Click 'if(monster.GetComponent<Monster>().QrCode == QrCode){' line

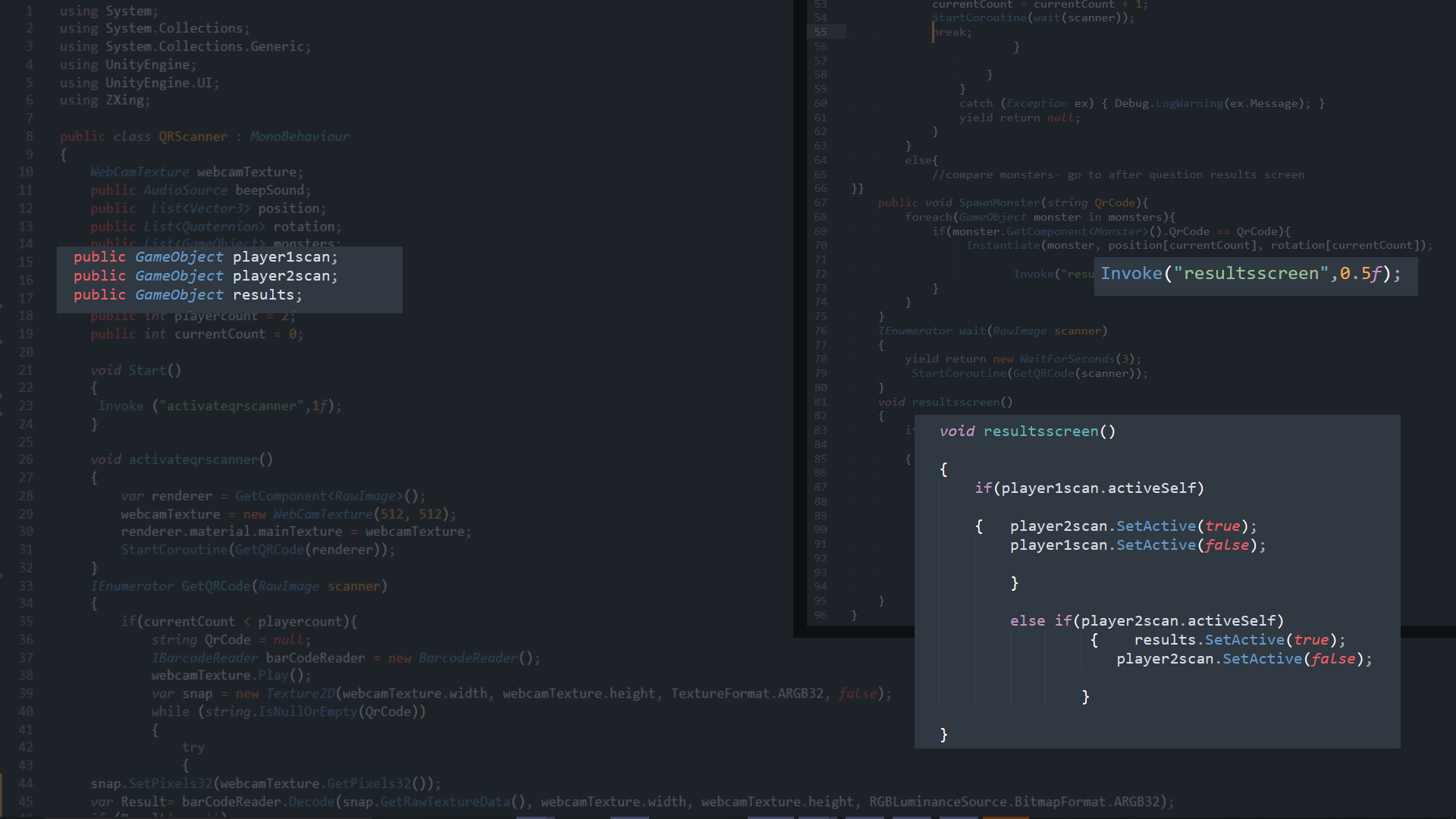[1111, 231]
